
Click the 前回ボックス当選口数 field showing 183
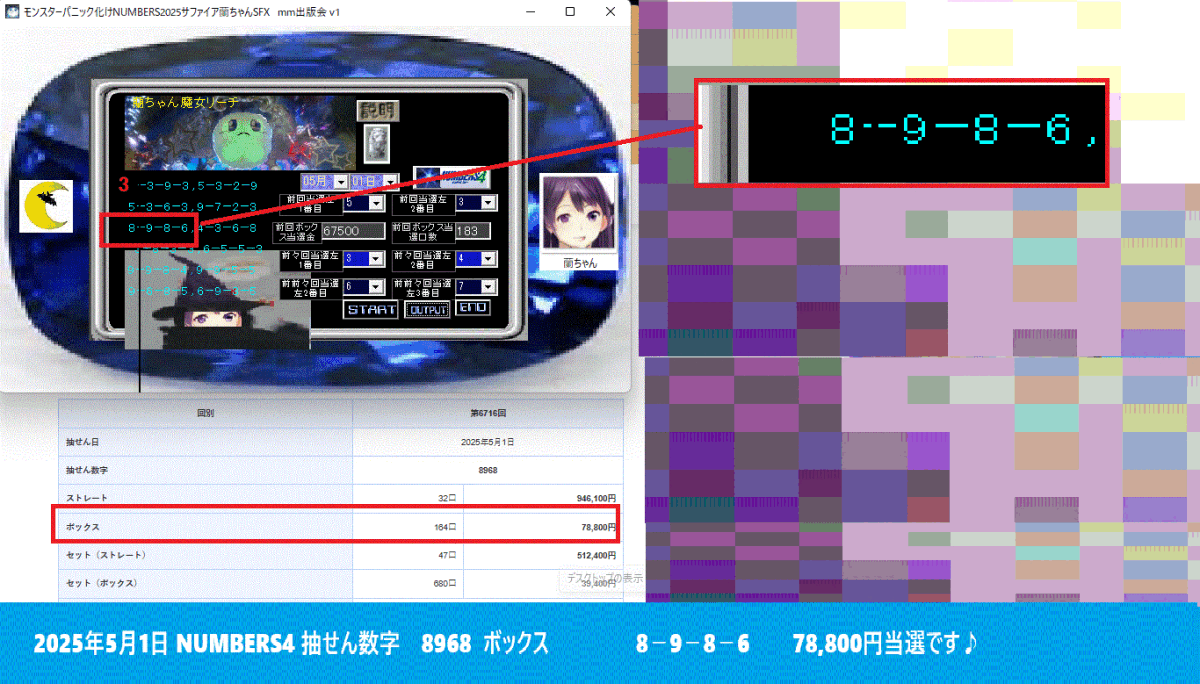pyautogui.click(x=475, y=231)
